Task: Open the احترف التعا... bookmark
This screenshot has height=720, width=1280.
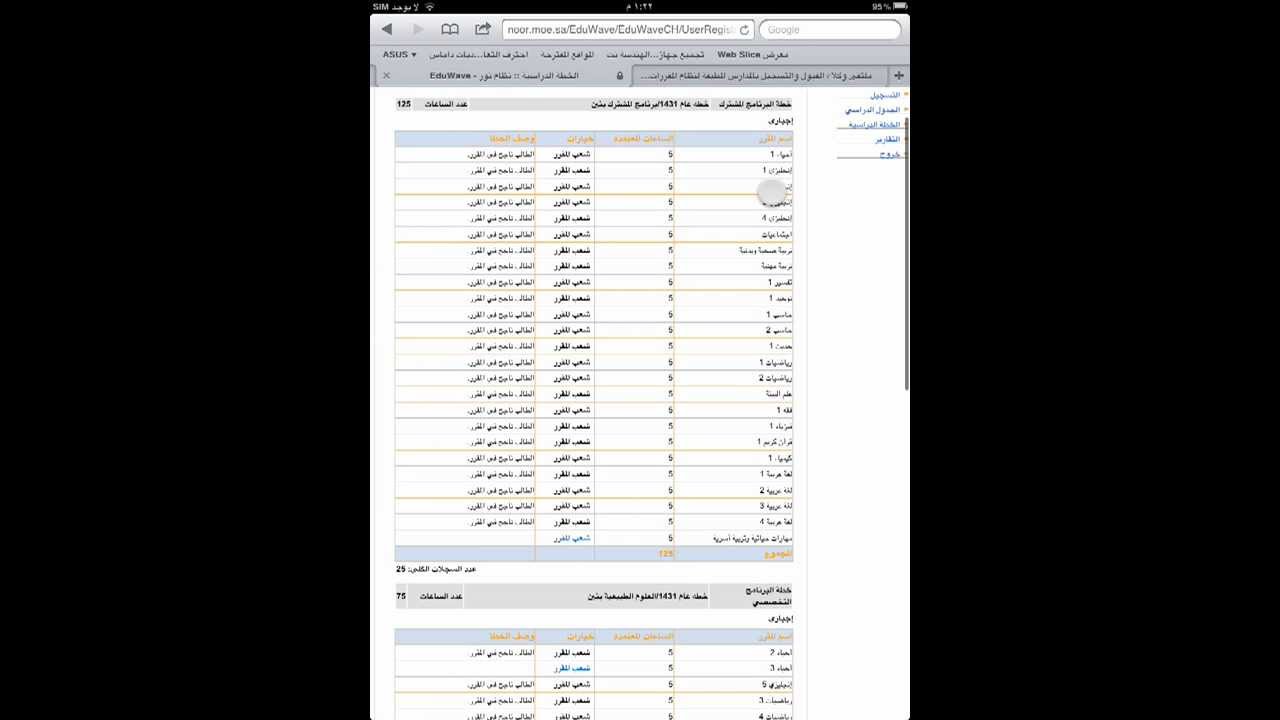Action: [478, 55]
